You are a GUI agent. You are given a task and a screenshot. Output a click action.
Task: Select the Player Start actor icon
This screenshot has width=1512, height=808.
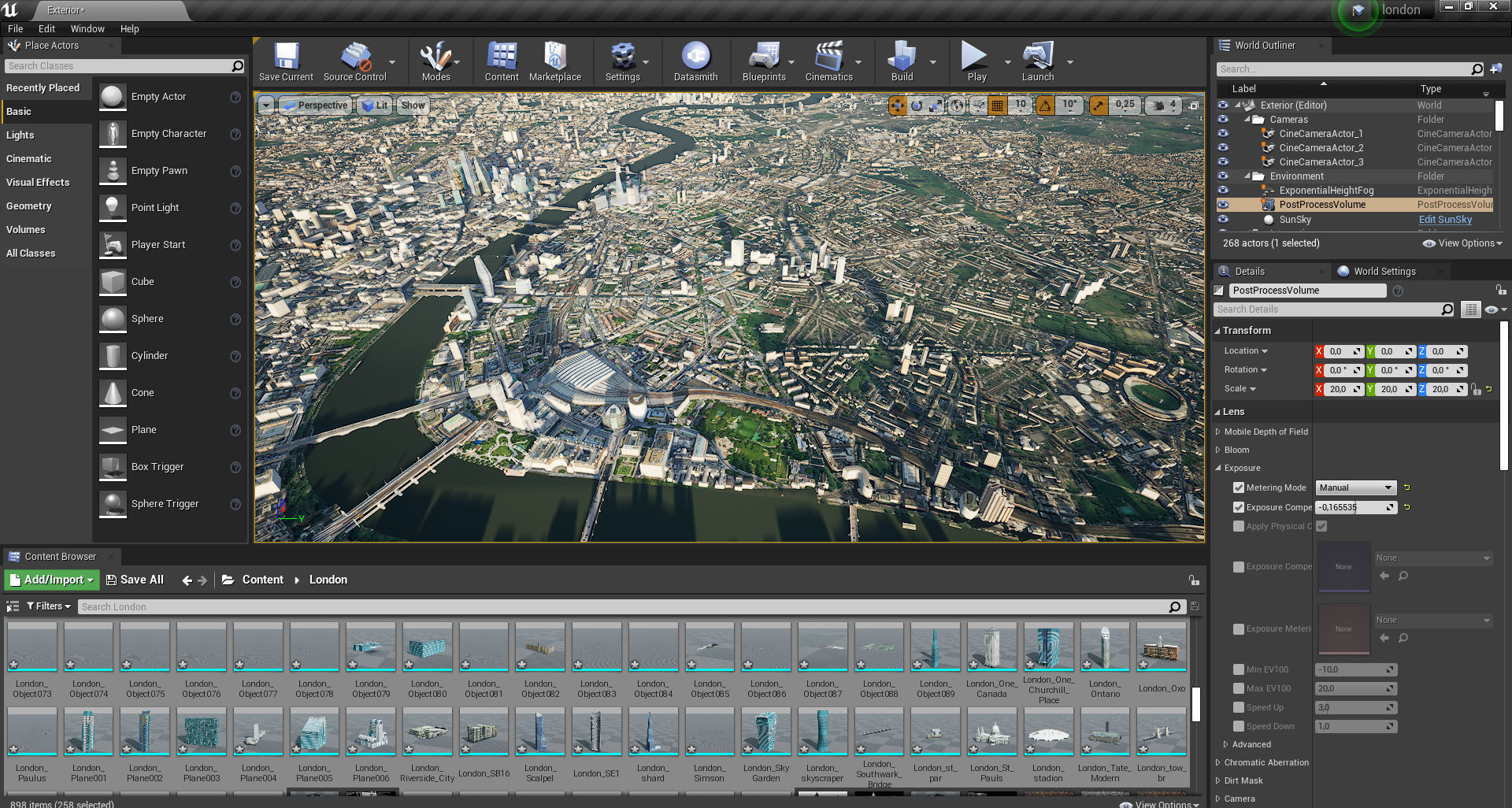point(113,245)
